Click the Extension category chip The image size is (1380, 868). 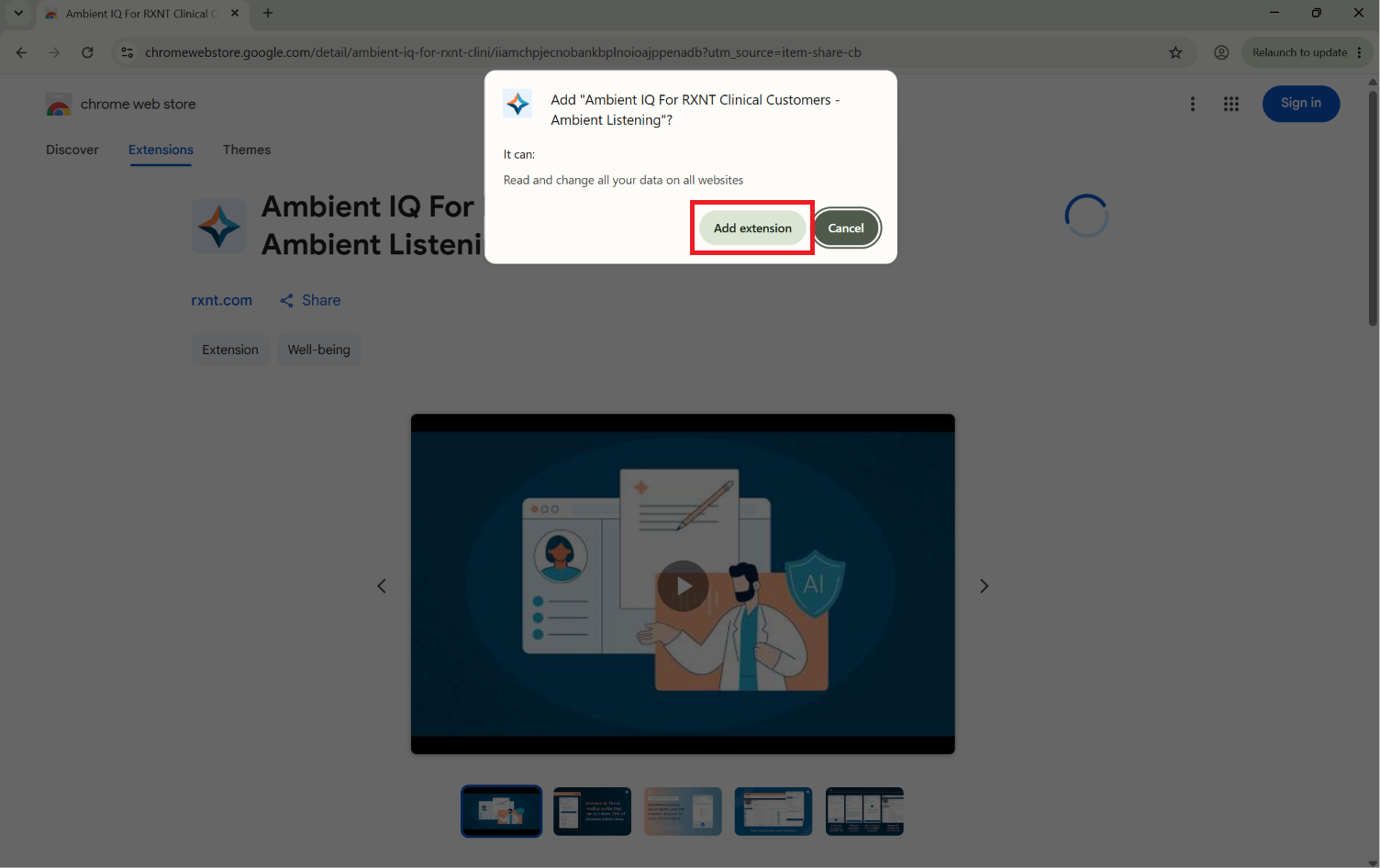point(230,350)
